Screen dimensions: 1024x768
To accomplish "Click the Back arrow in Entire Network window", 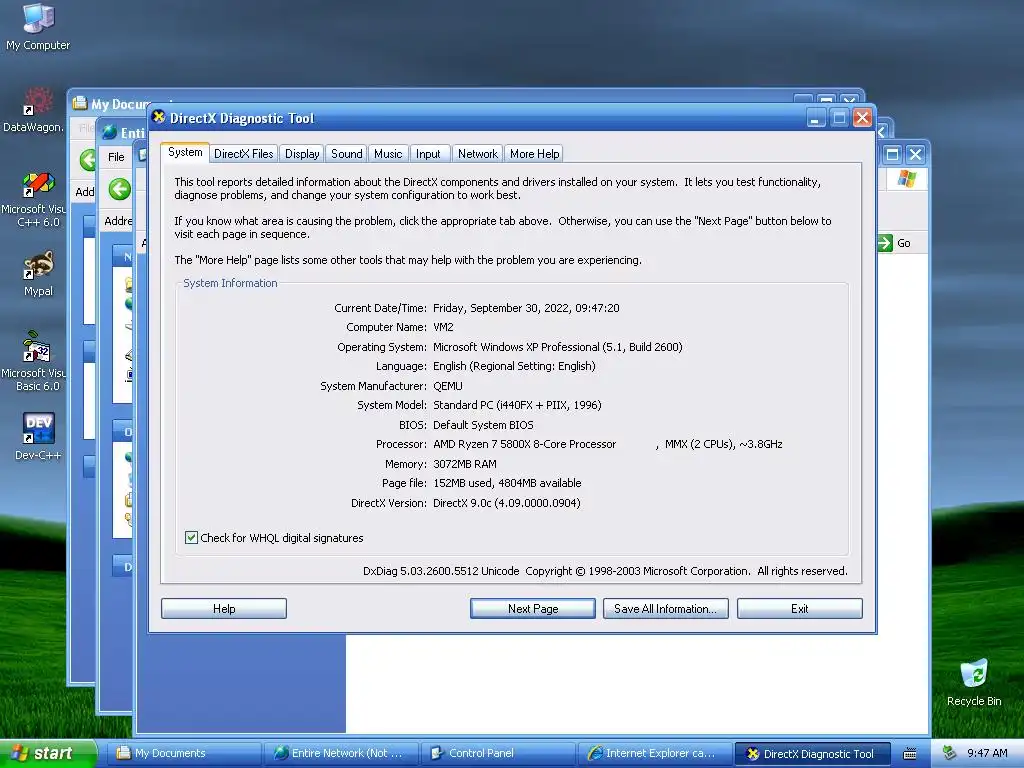I will pyautogui.click(x=120, y=189).
